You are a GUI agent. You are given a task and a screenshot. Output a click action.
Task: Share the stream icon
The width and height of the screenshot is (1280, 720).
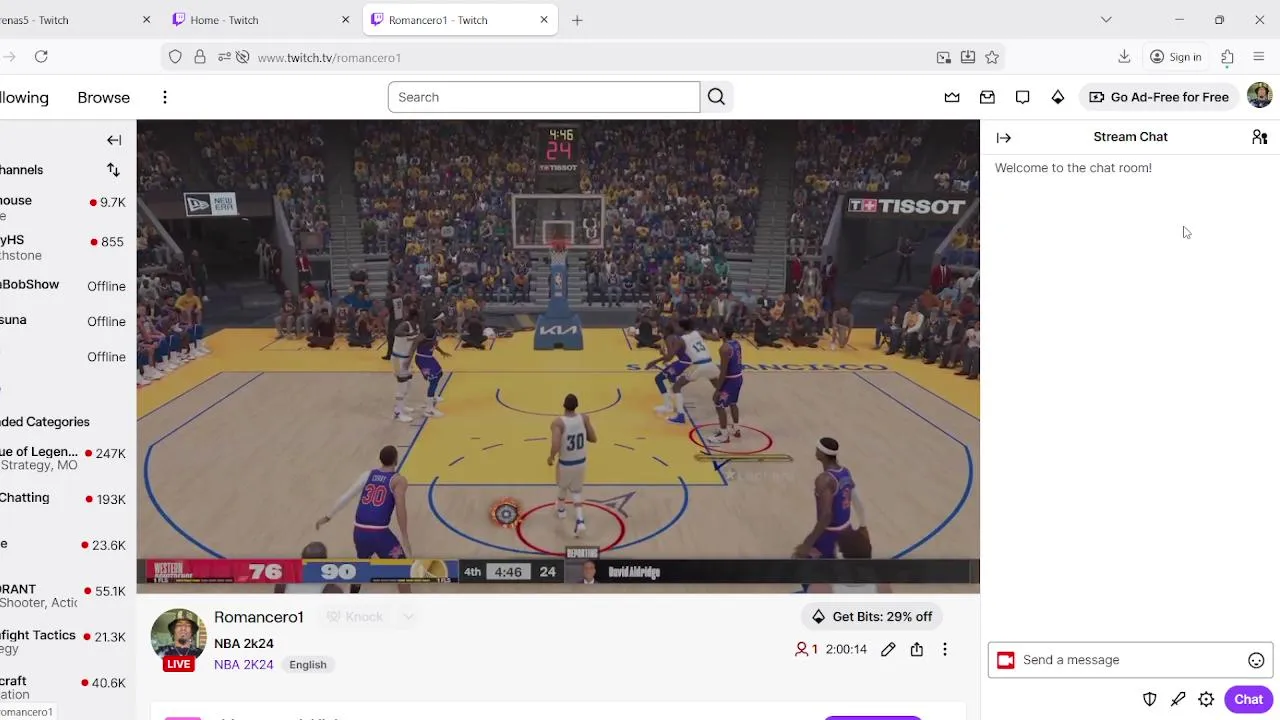[916, 649]
